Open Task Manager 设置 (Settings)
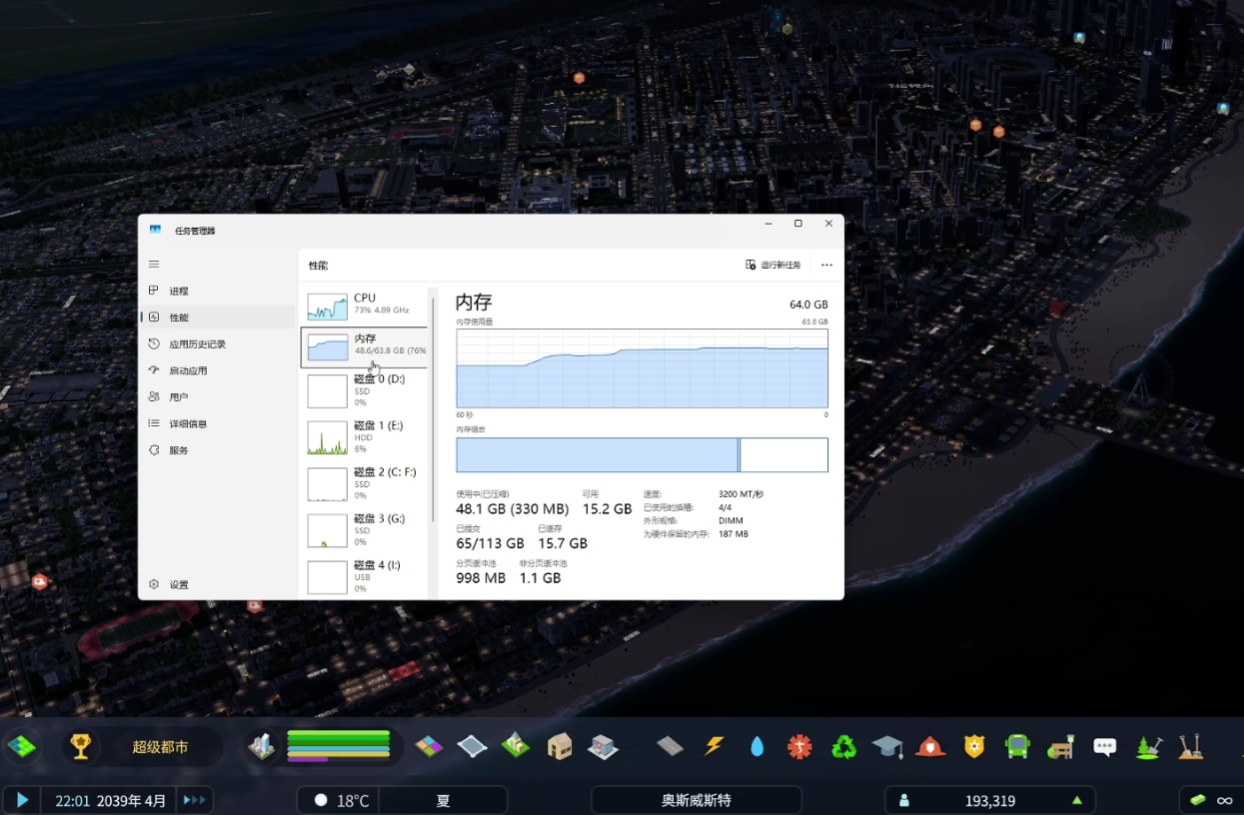Viewport: 1244px width, 815px height. (x=178, y=585)
